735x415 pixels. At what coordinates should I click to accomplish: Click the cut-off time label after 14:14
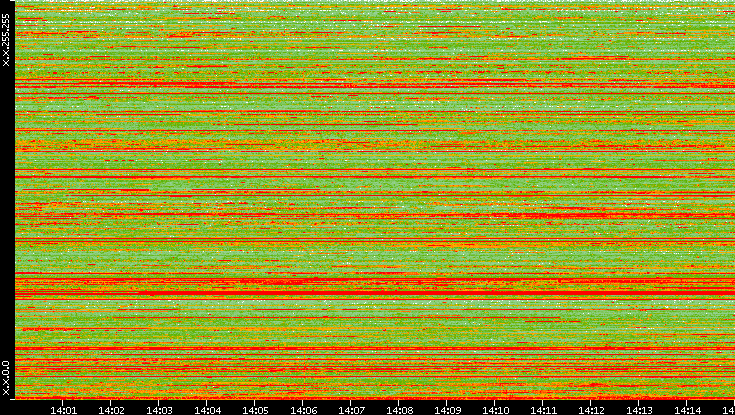[728, 409]
